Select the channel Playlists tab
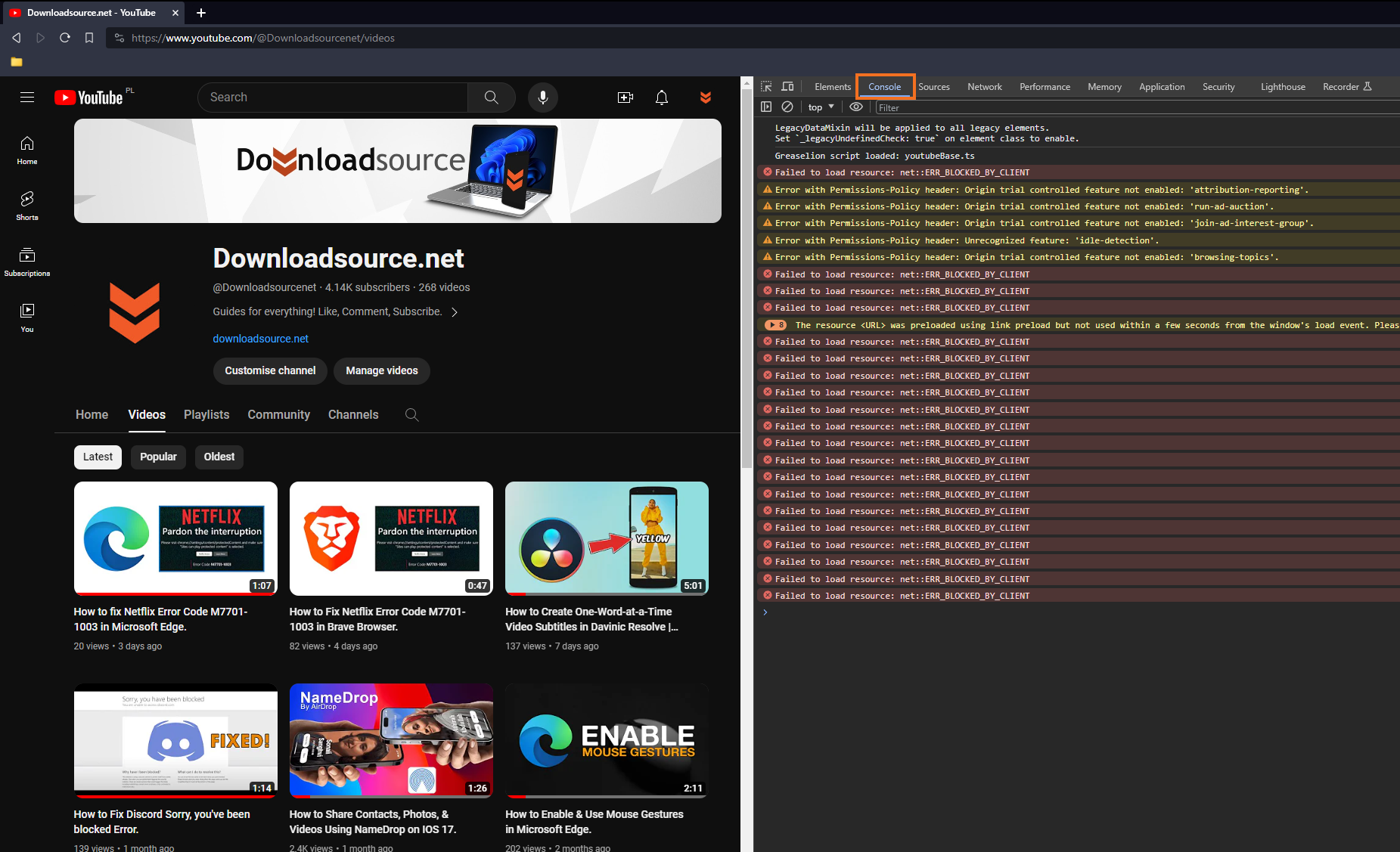 (x=206, y=415)
